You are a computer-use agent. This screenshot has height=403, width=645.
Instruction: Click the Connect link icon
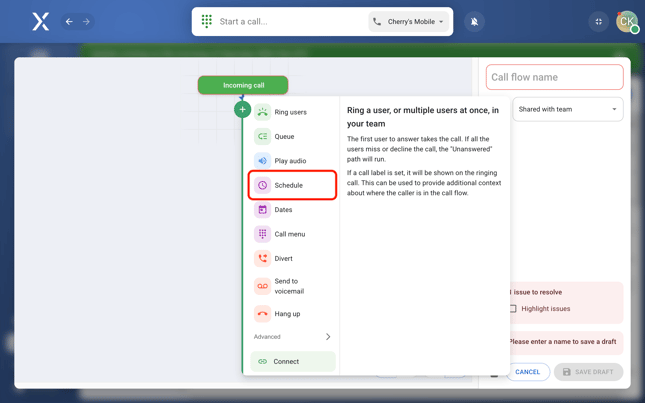point(262,361)
